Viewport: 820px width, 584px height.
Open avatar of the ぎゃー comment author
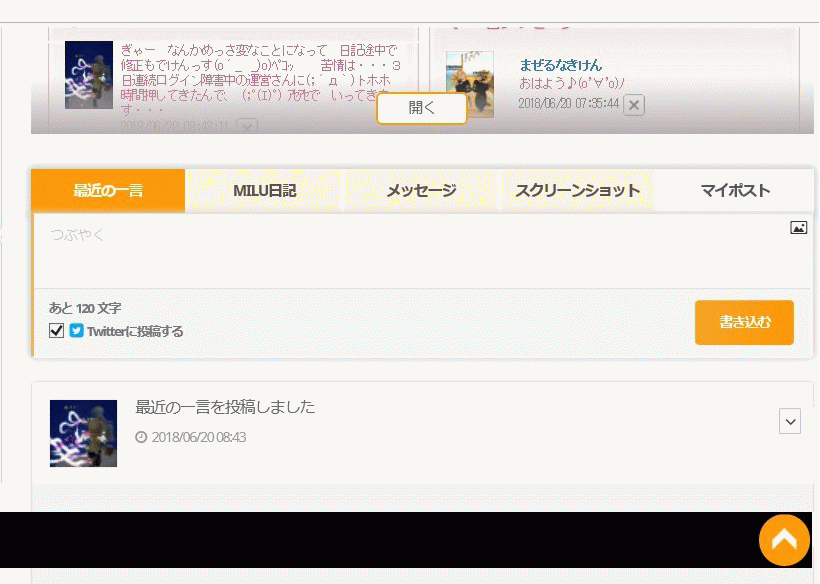pos(89,75)
